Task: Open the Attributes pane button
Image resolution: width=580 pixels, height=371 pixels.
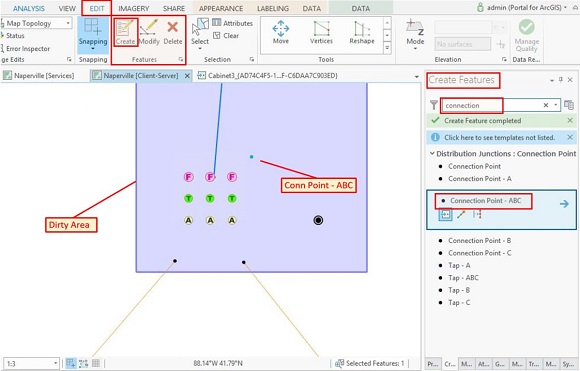Action: coord(233,23)
